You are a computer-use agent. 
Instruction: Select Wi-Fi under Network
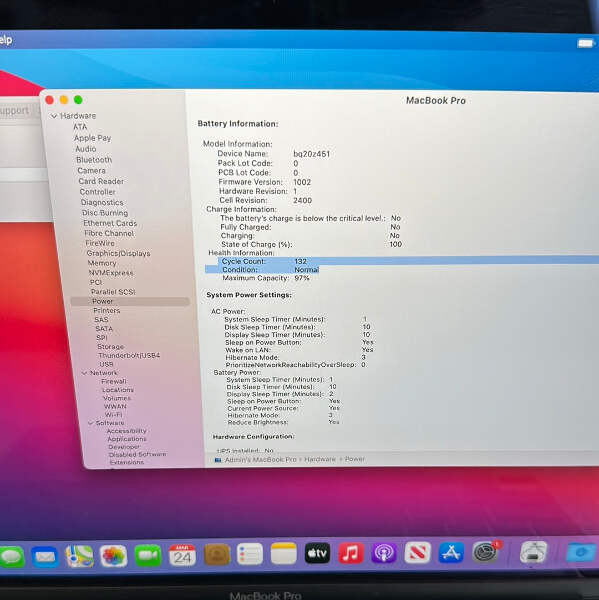(113, 415)
